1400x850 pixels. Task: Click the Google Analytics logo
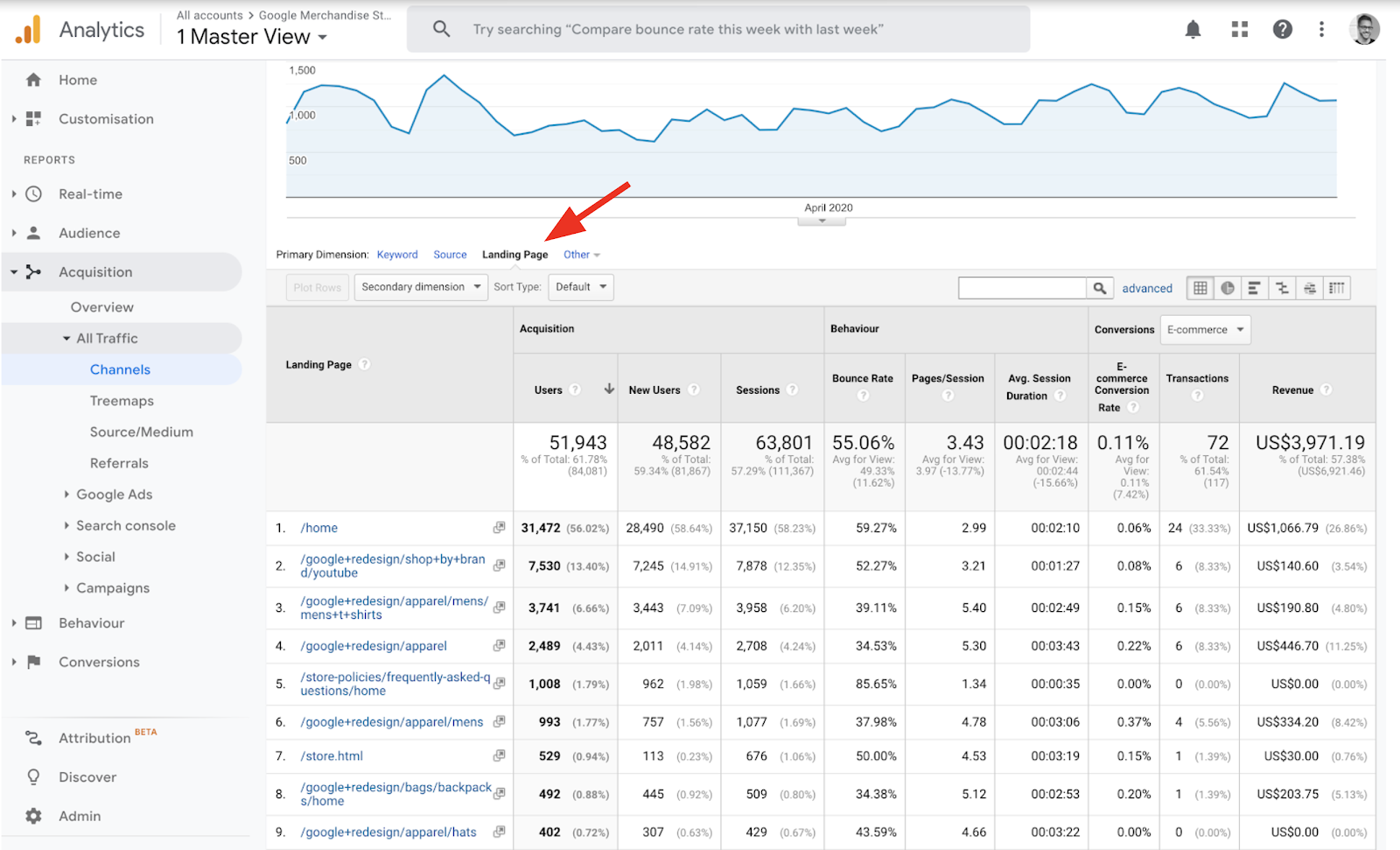pos(28,30)
